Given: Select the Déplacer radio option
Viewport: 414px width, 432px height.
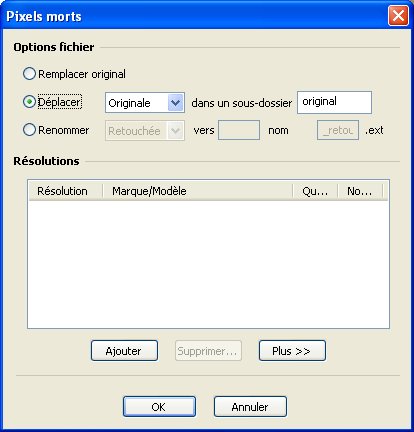Looking at the screenshot, I should [29, 102].
